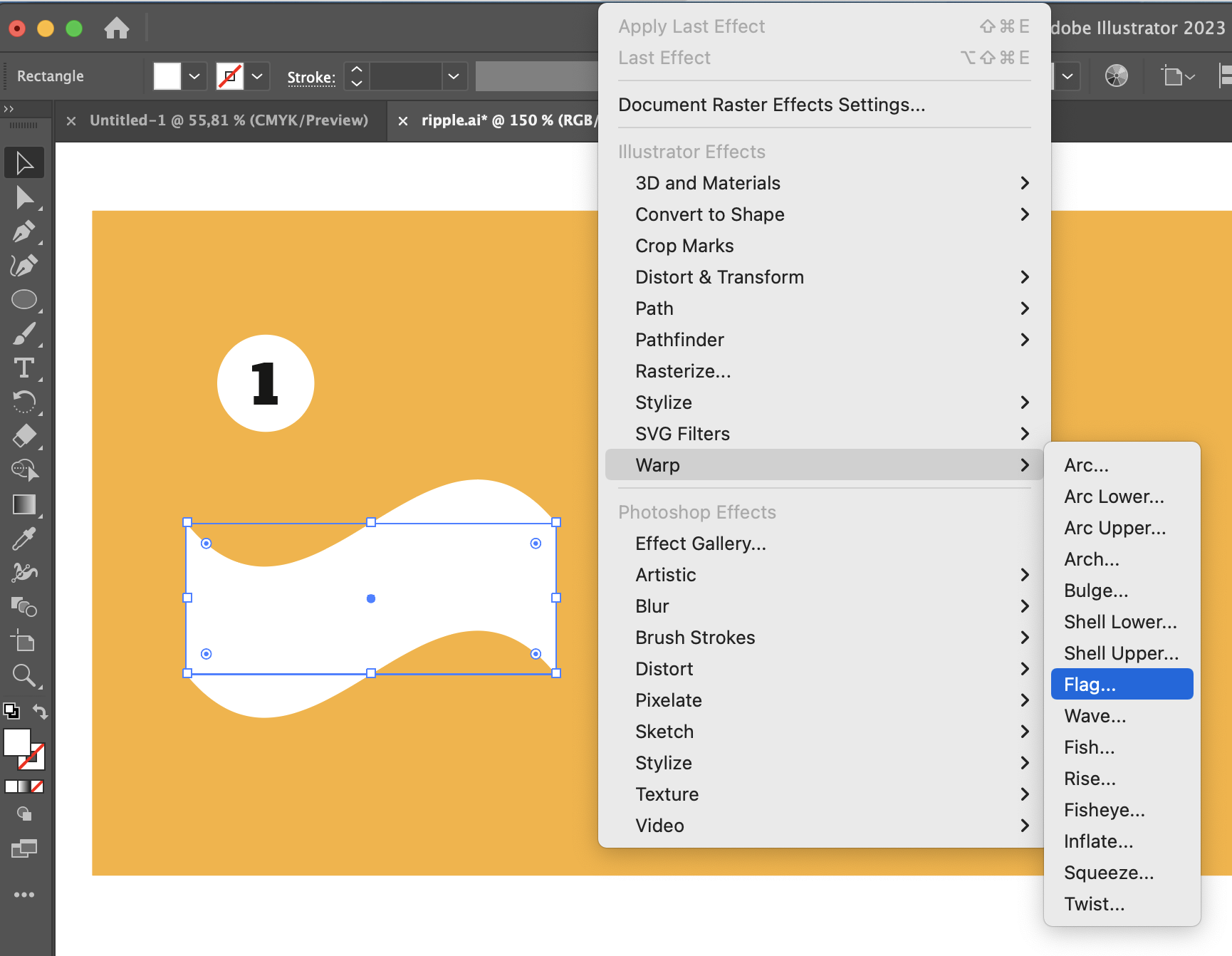1232x956 pixels.
Task: Swap fill and stroke colors
Action: (x=41, y=712)
